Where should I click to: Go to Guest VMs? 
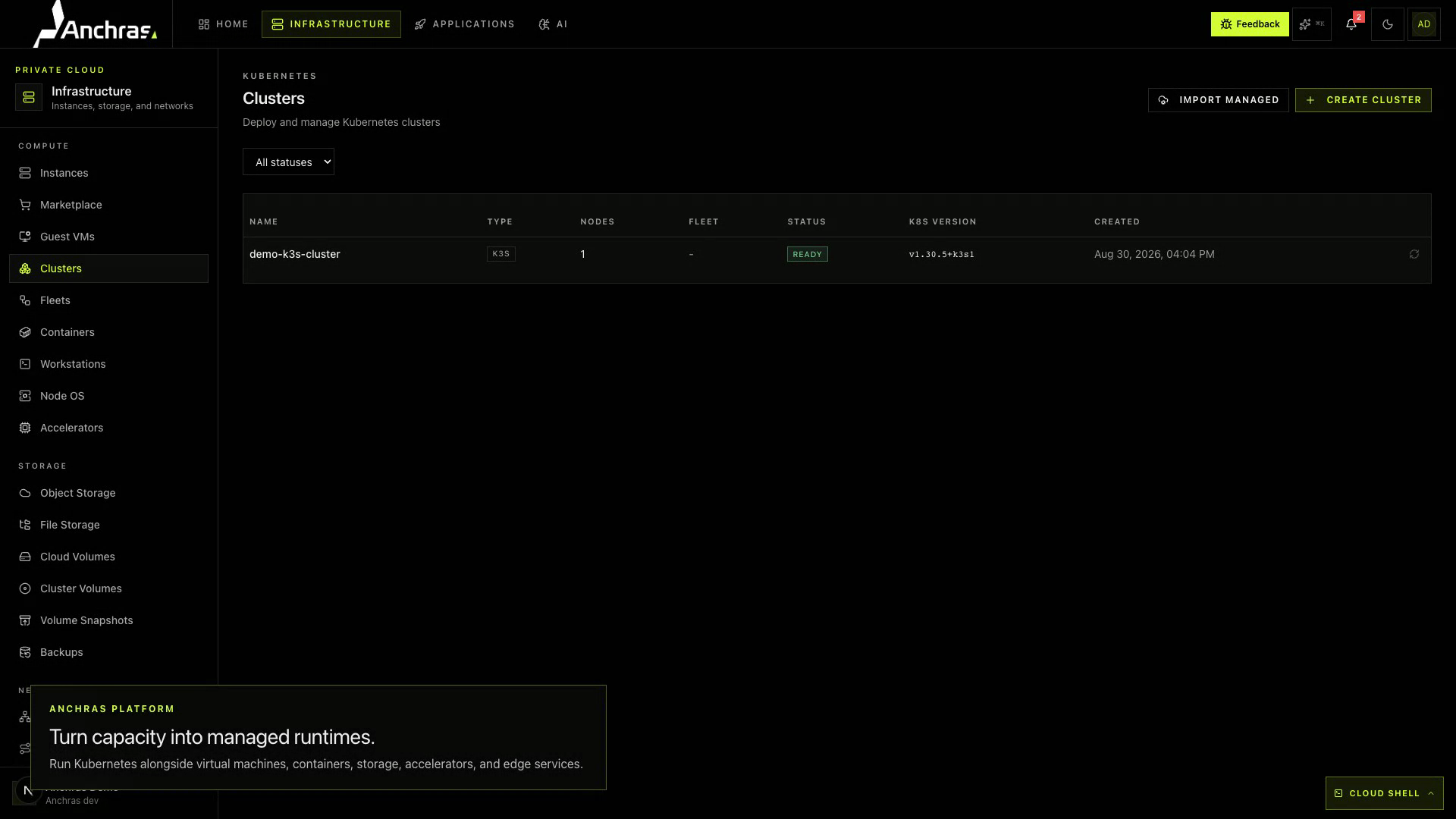tap(108, 237)
